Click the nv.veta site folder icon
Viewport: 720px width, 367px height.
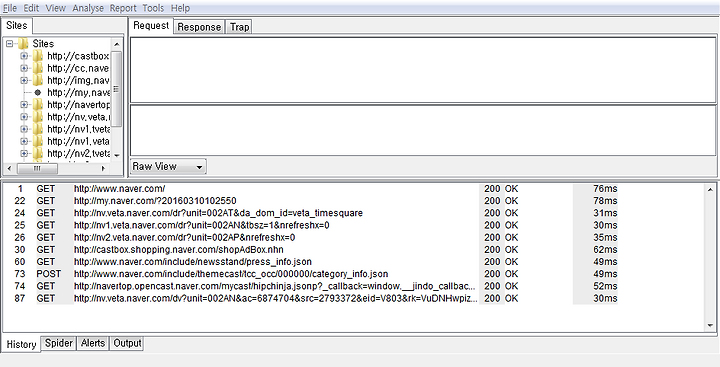38,117
